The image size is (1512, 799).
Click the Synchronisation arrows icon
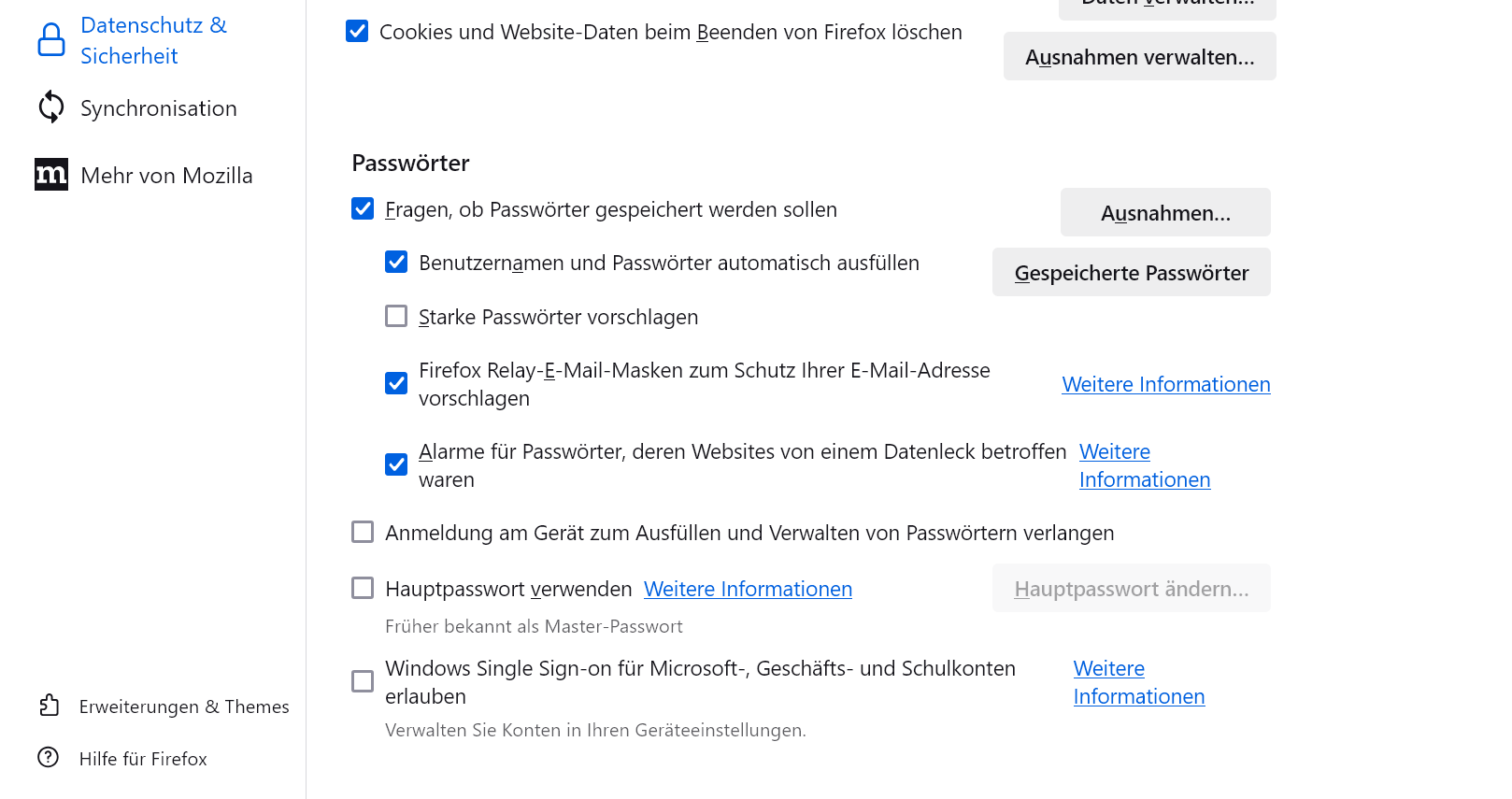coord(51,107)
